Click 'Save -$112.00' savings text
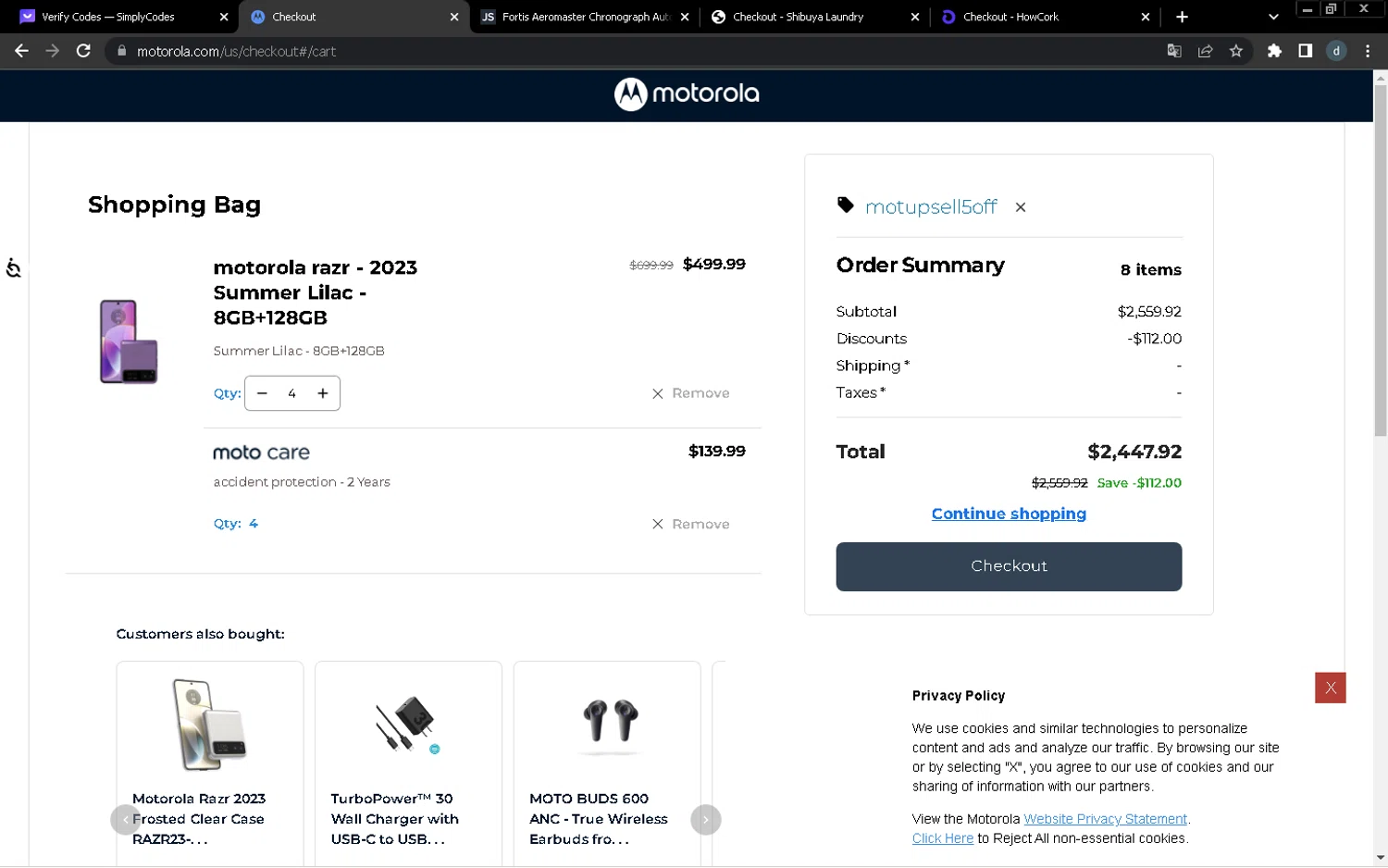 (1139, 483)
